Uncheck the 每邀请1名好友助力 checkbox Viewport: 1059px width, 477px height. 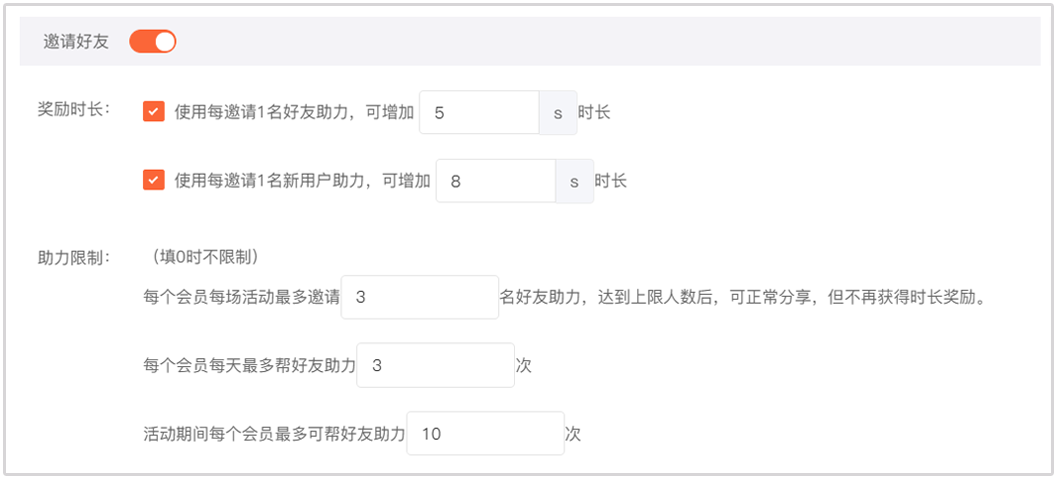154,112
